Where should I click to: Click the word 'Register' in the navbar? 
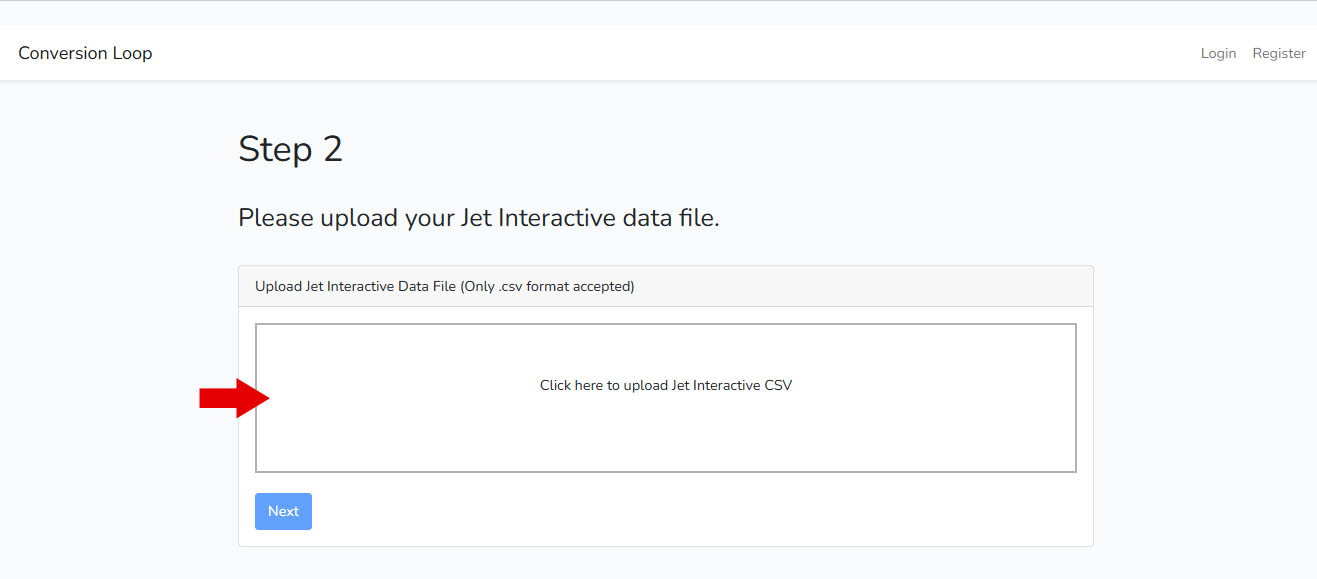click(x=1279, y=53)
